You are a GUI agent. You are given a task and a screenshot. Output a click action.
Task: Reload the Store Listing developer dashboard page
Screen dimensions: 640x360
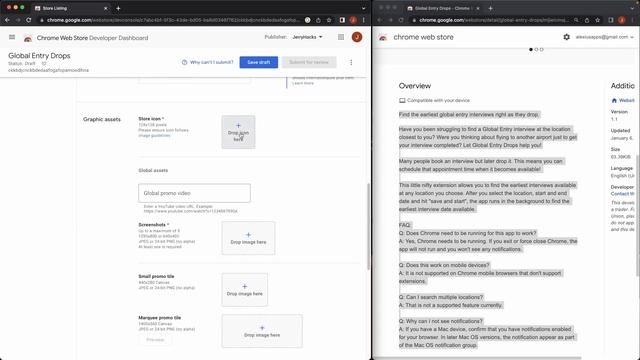[29, 20]
